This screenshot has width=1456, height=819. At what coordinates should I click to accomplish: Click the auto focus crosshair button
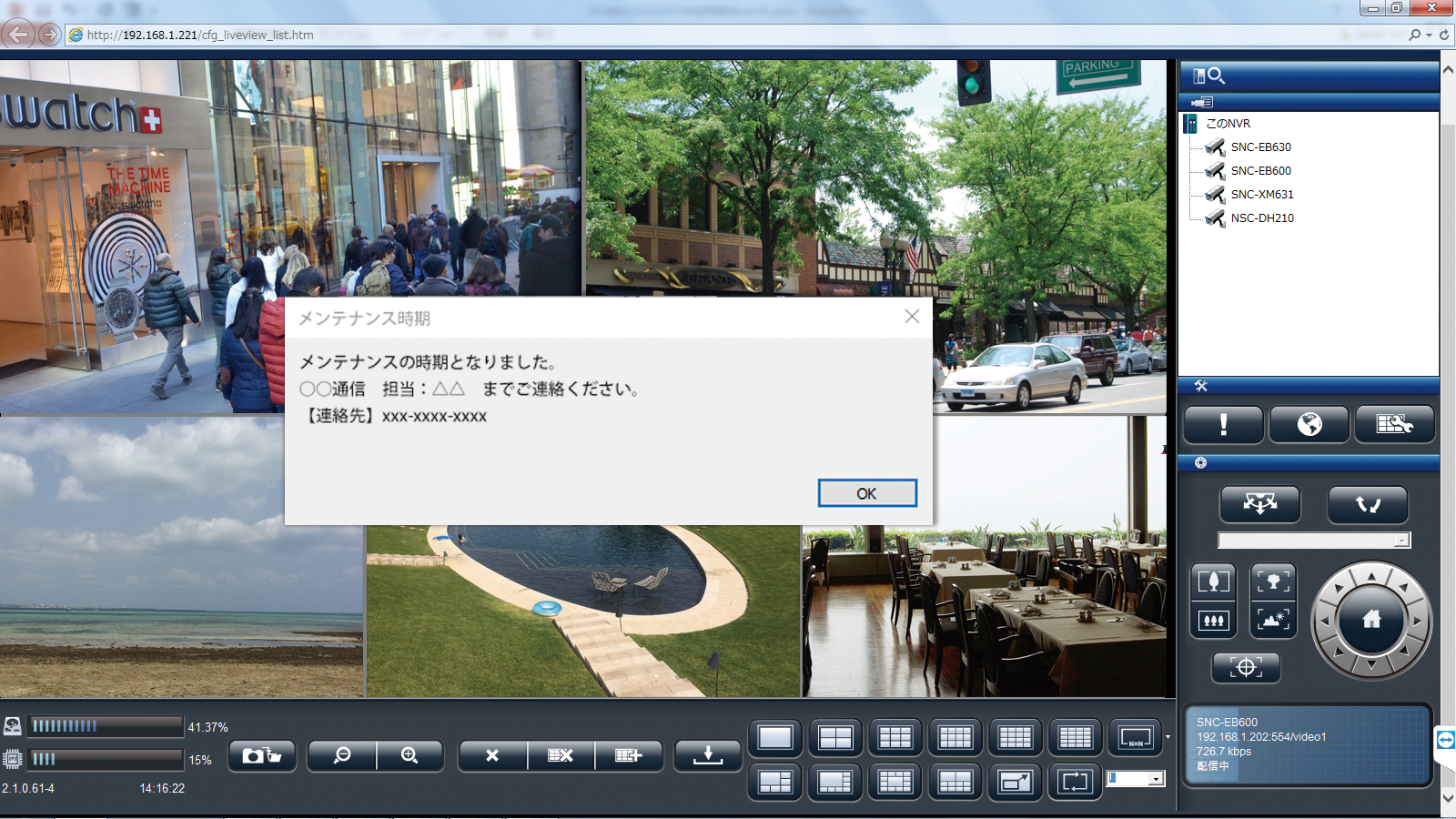(1246, 667)
